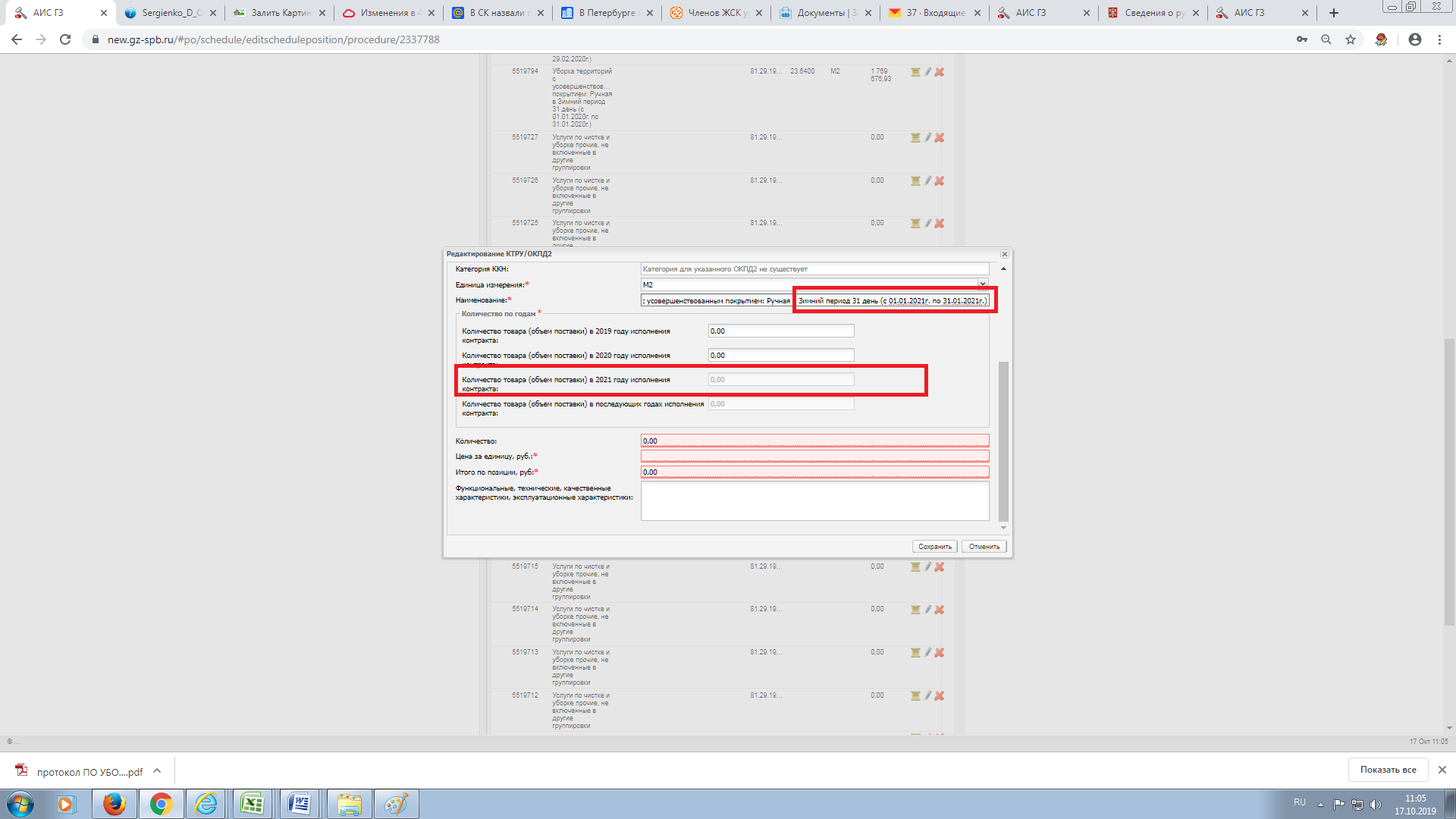The width and height of the screenshot is (1456, 819).
Task: Delete row 5519794 with red cross
Action: click(940, 72)
